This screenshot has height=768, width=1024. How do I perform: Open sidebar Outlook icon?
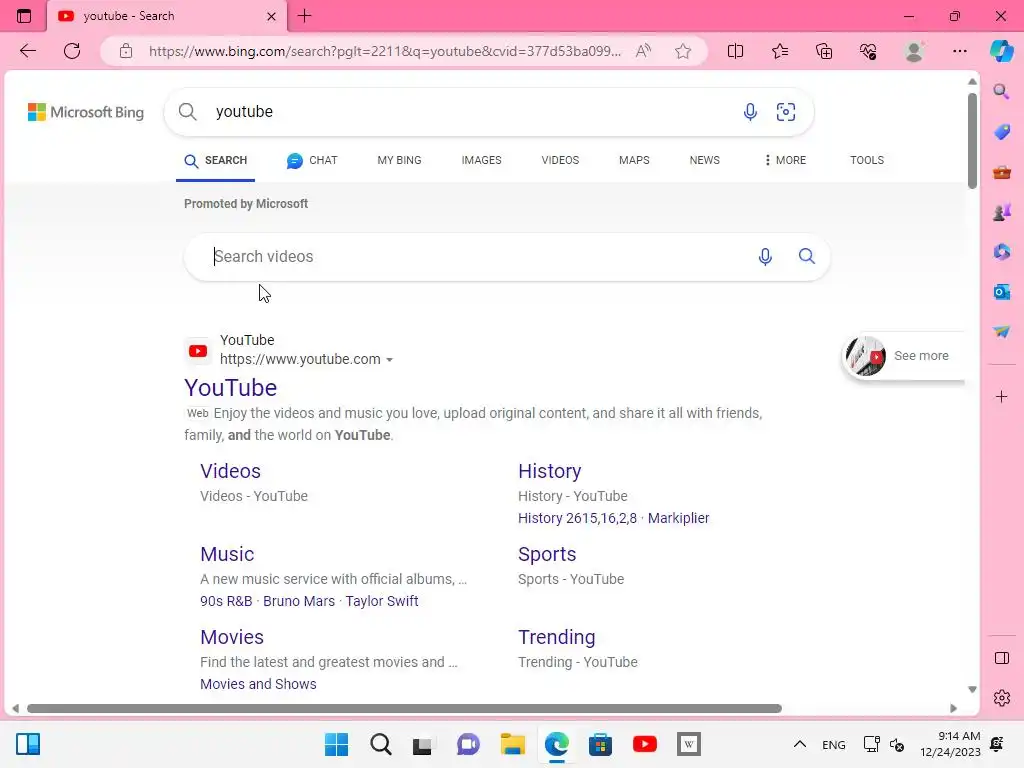pos(1002,292)
